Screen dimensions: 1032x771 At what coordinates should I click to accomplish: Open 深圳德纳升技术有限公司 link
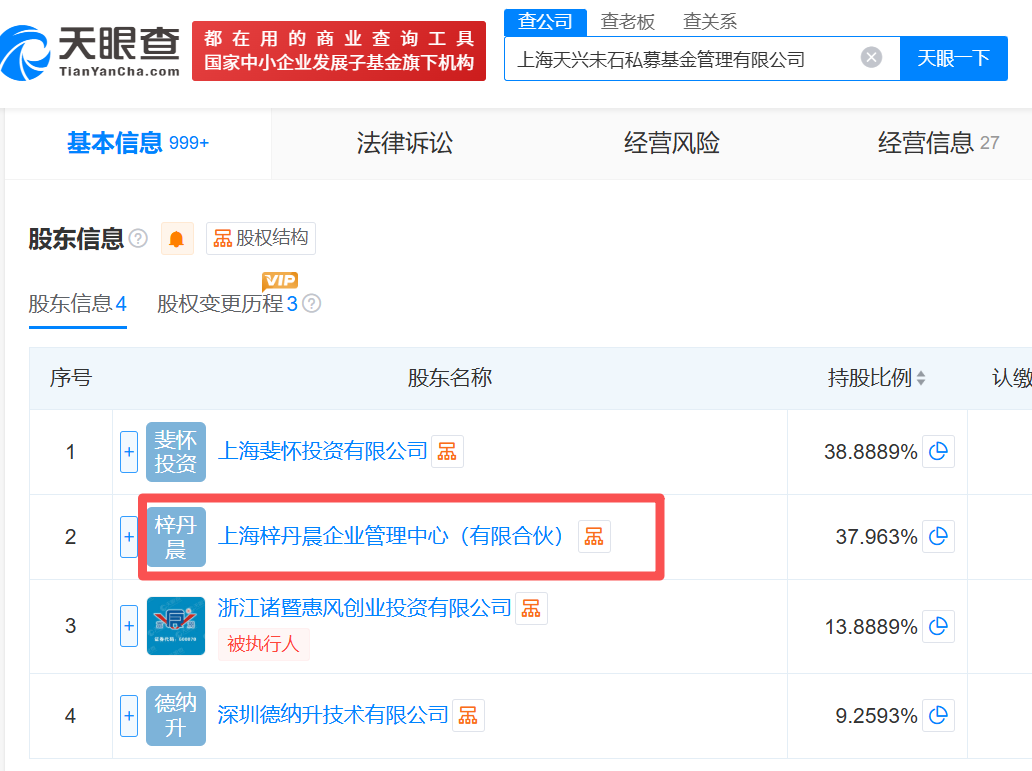click(x=333, y=715)
